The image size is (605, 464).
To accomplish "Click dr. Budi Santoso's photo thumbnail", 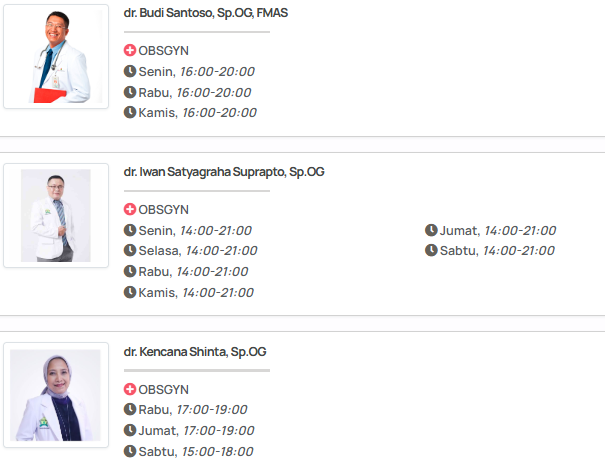I will point(56,56).
